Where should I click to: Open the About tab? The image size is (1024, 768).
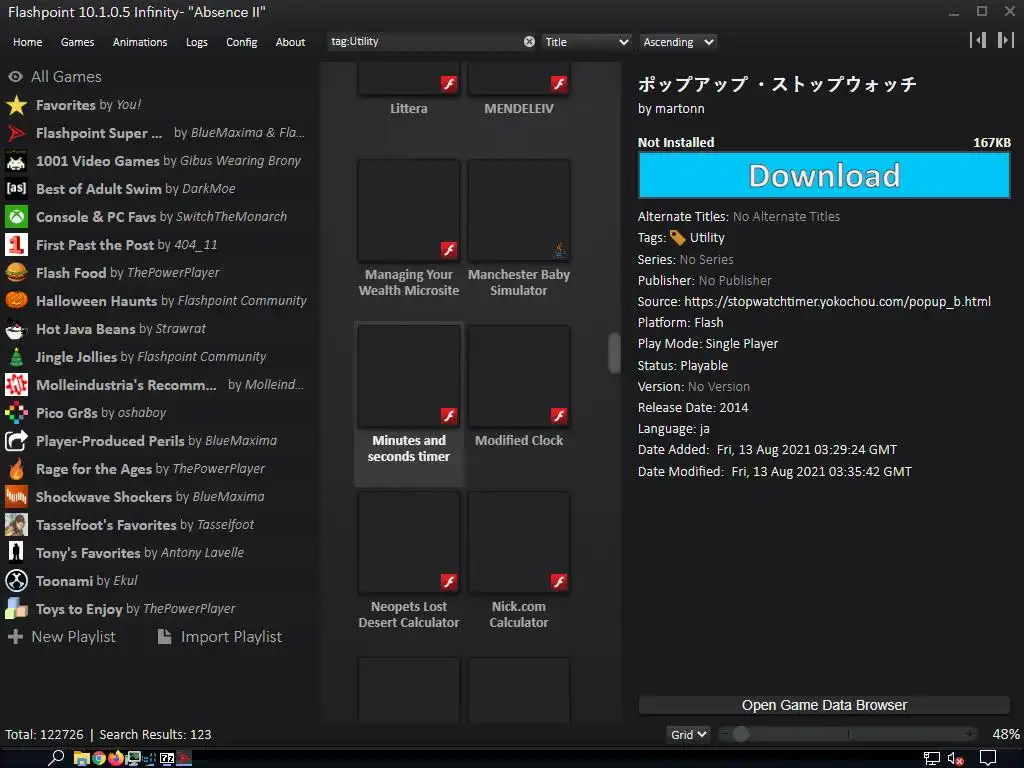[290, 42]
